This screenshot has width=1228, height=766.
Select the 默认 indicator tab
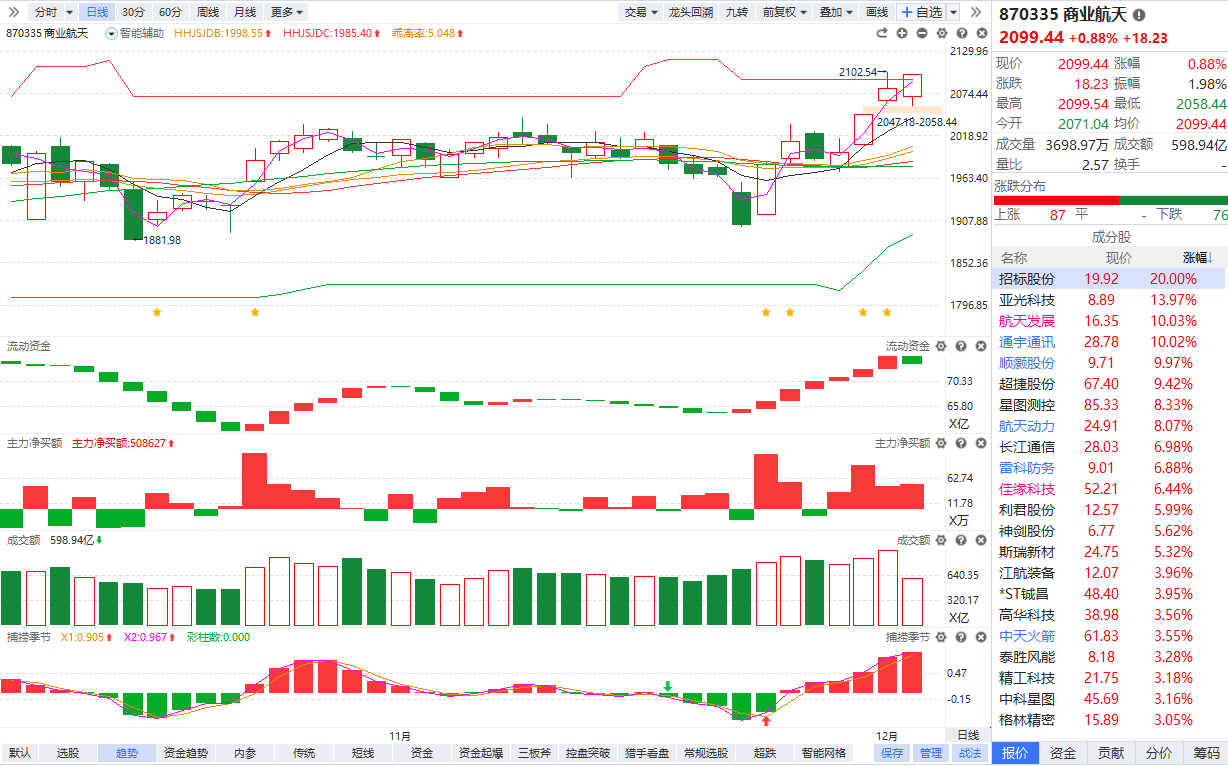pyautogui.click(x=20, y=753)
